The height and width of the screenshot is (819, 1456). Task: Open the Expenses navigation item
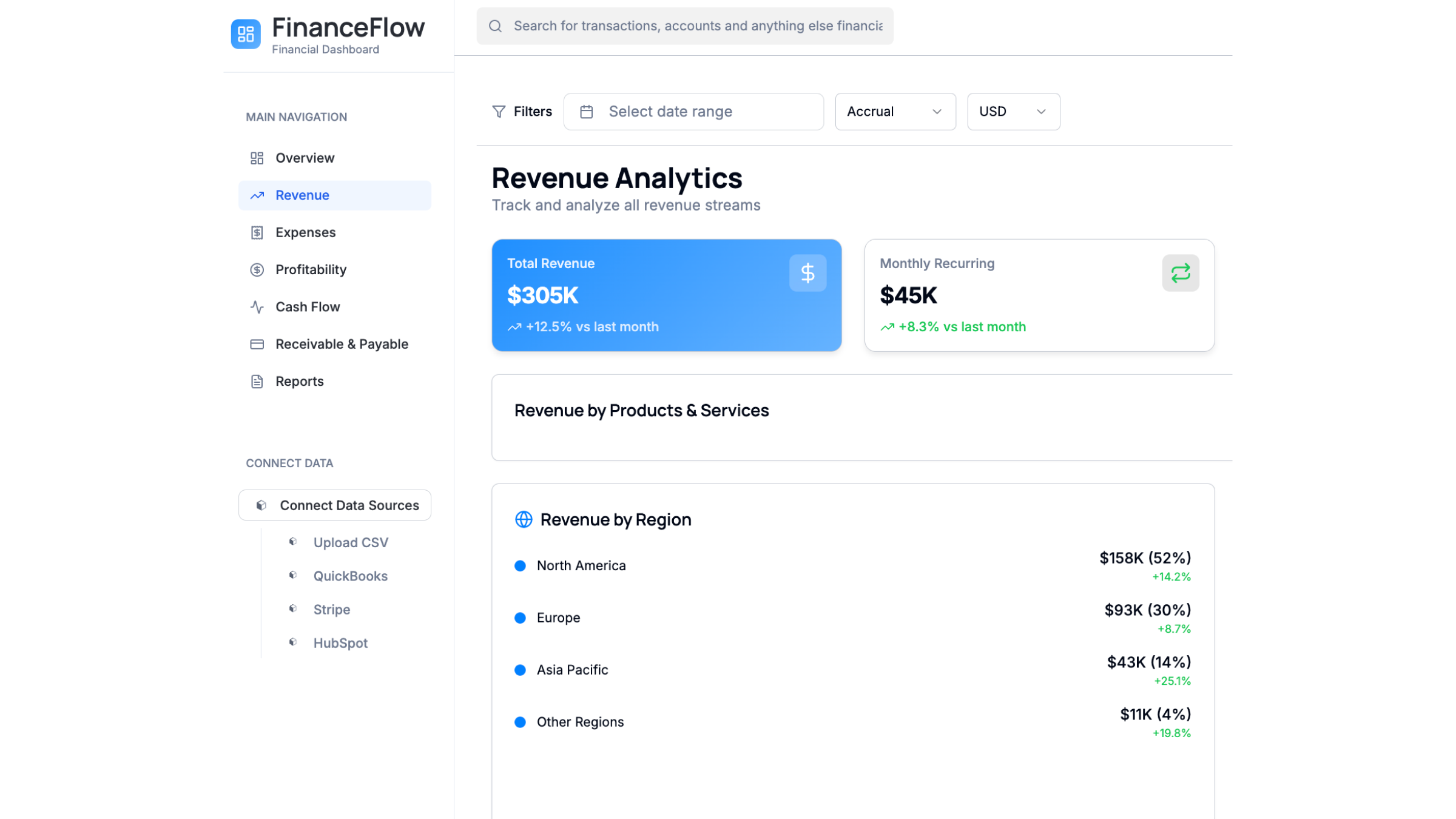(305, 232)
